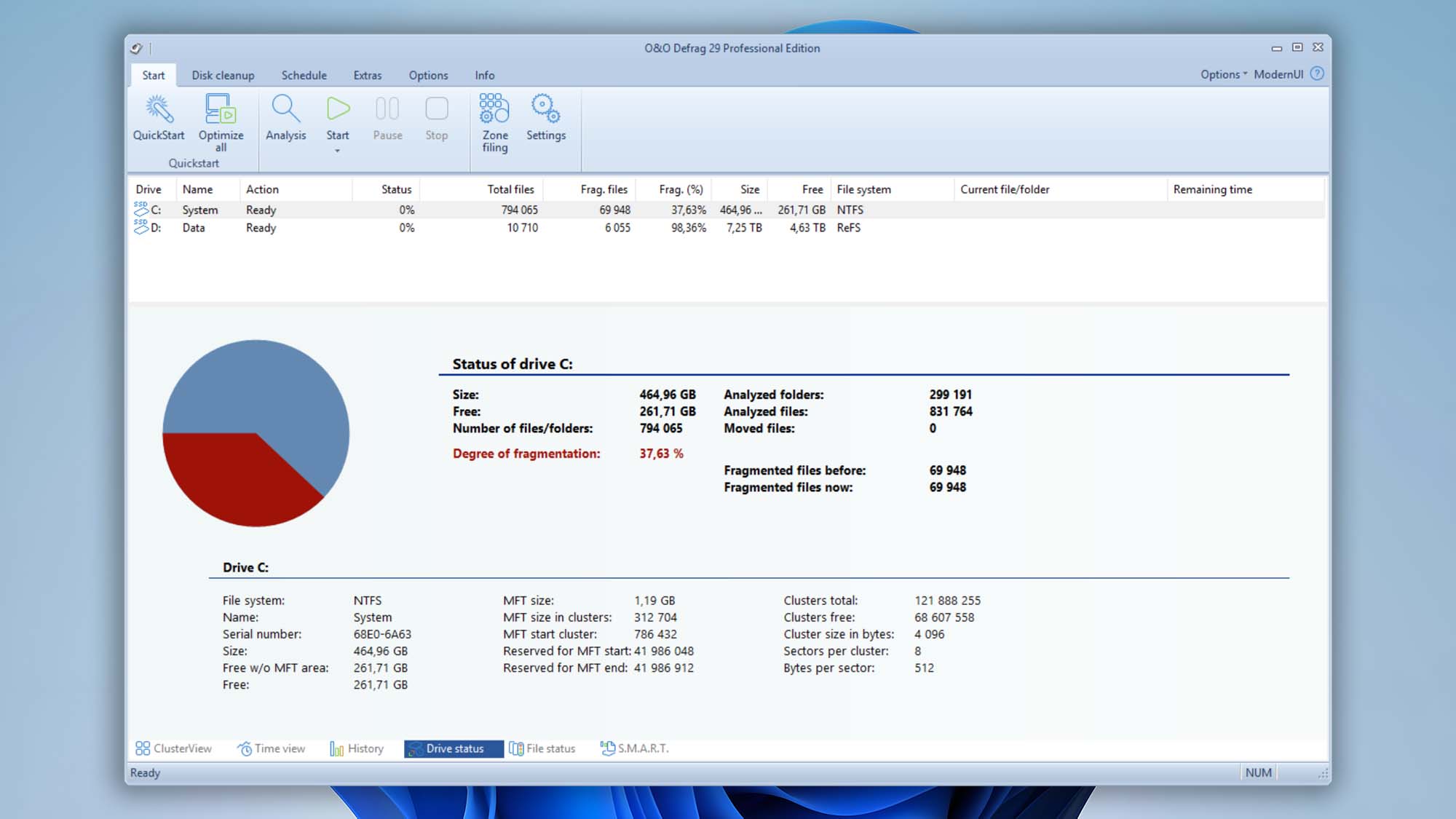Select the Start ribbon tab
1456x819 pixels.
[153, 75]
